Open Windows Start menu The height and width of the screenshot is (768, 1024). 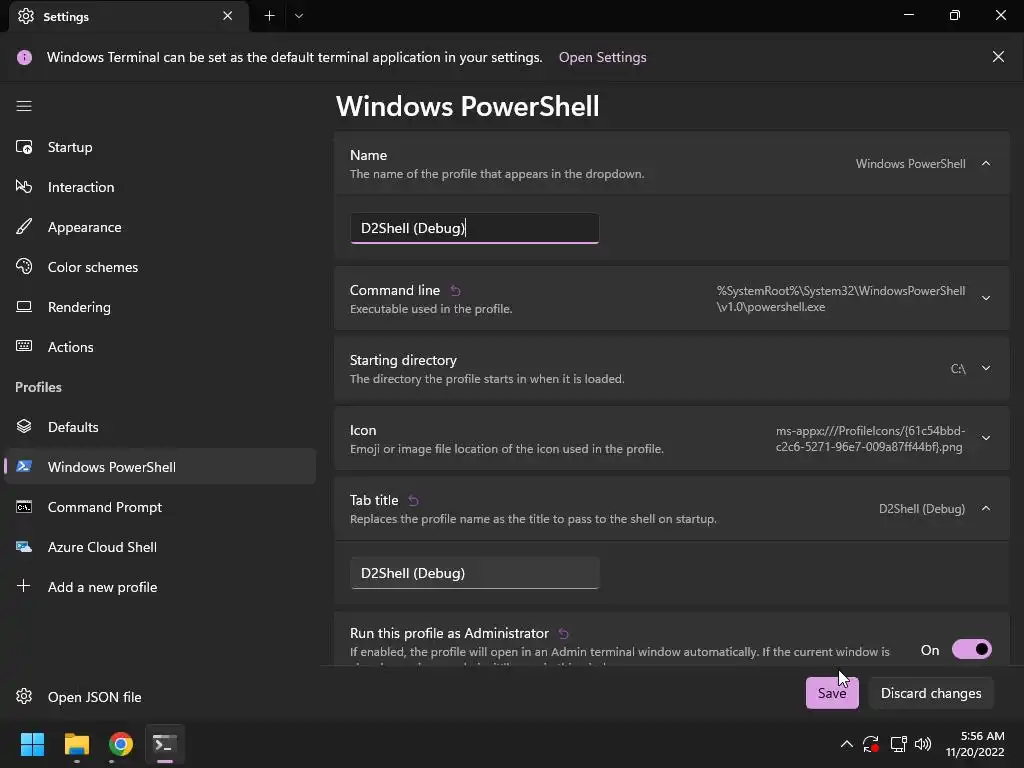pos(32,744)
